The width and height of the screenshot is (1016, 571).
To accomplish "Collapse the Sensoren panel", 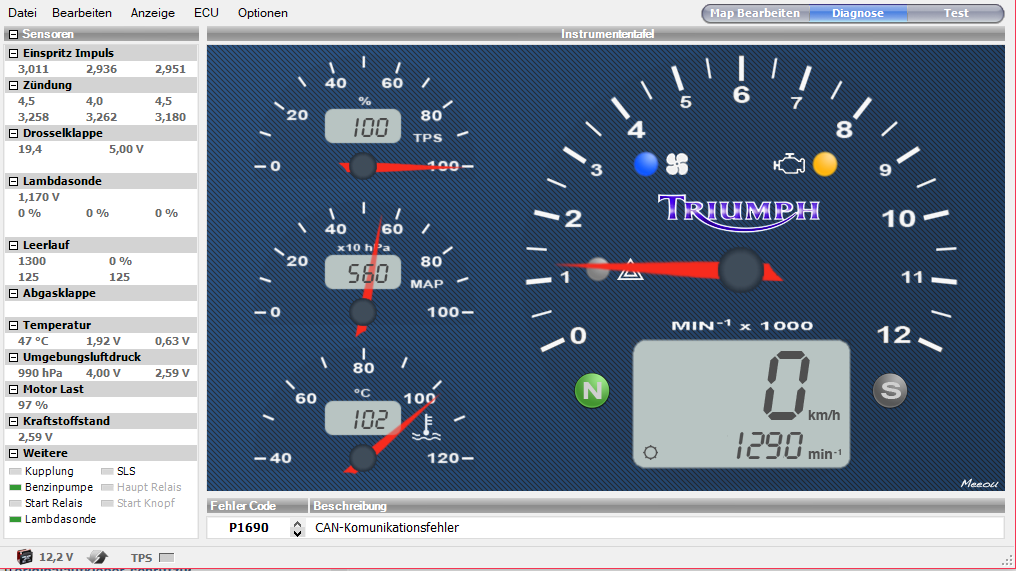I will [13, 34].
